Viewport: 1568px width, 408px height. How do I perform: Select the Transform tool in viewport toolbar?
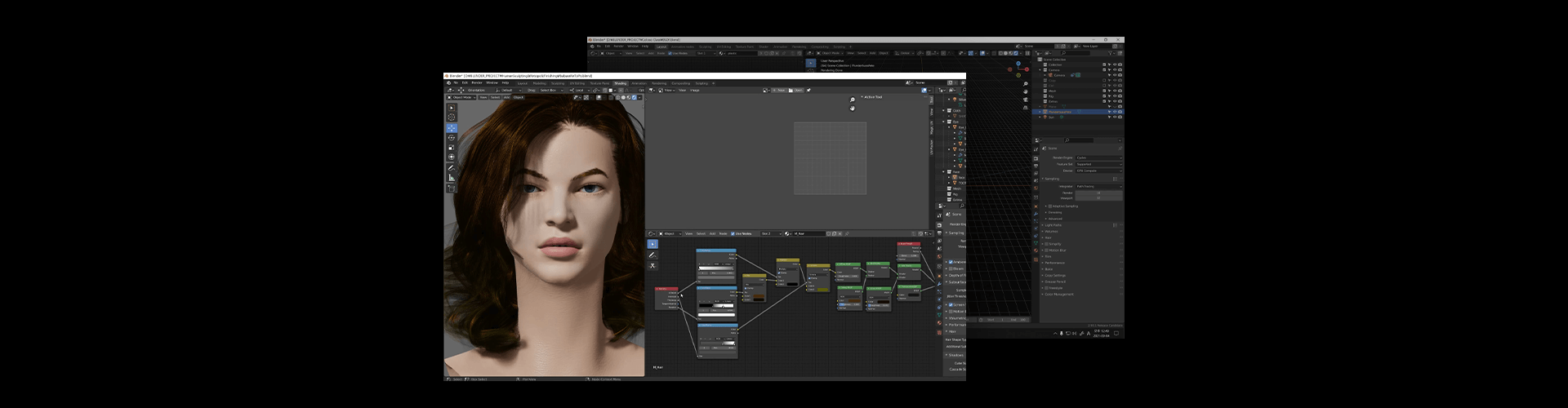tap(452, 157)
